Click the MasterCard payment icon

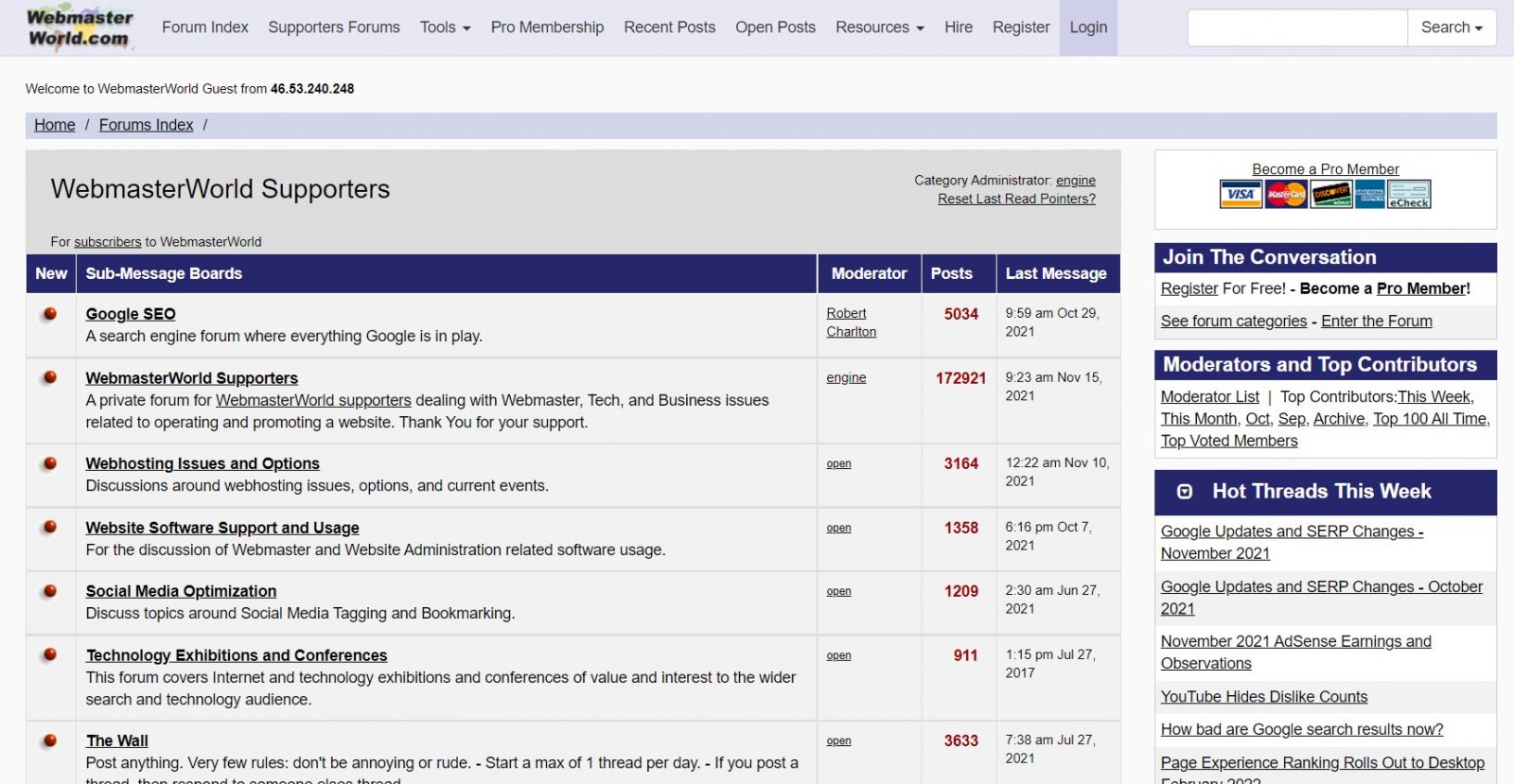click(x=1286, y=195)
